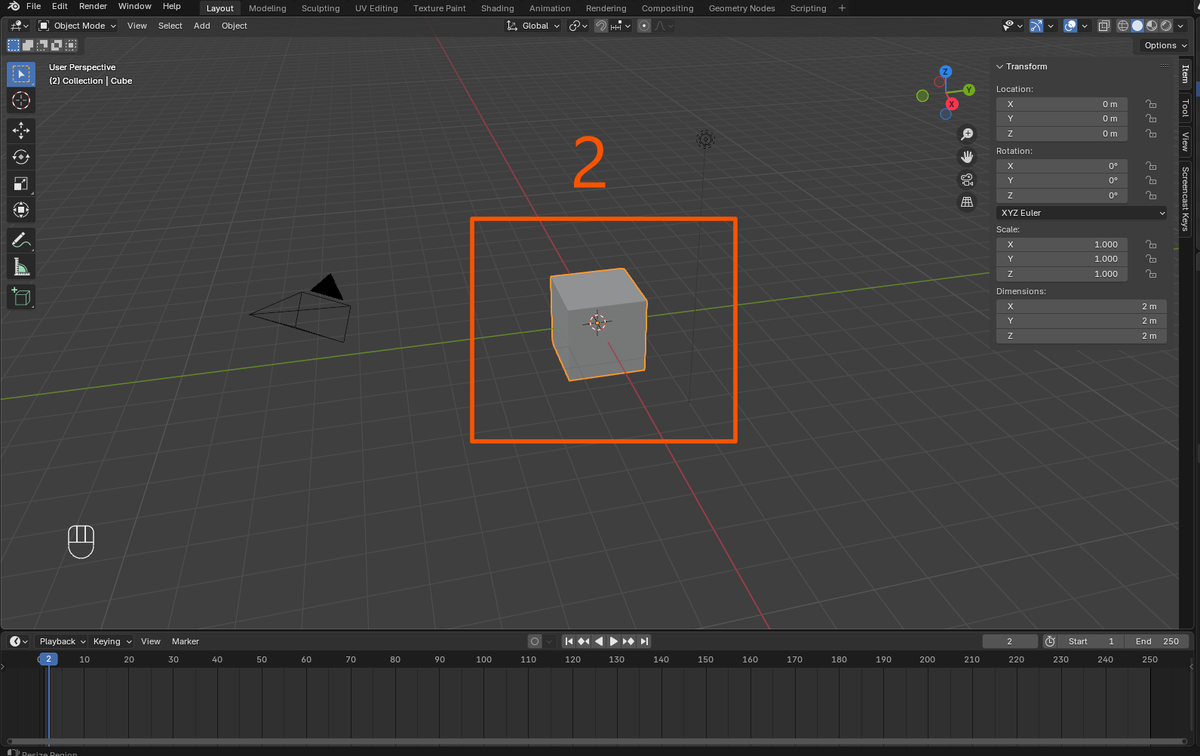Jump to last frame in timeline

point(645,641)
